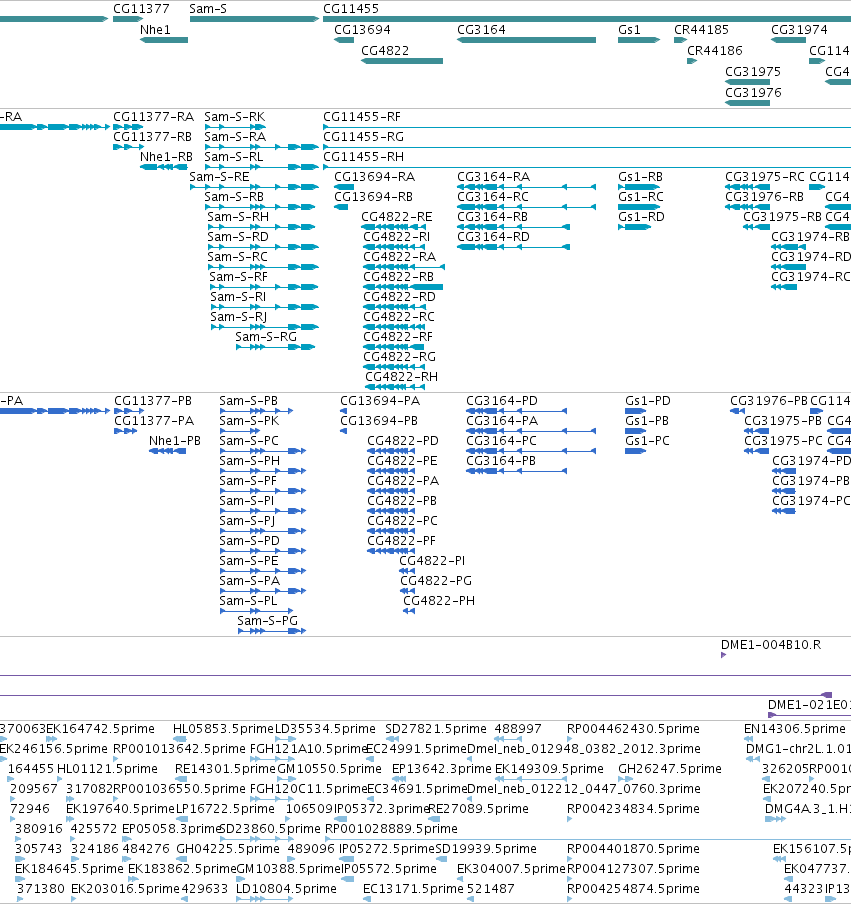Image resolution: width=851 pixels, height=904 pixels.
Task: Select the CG31974-PC protein label
Action: 811,501
